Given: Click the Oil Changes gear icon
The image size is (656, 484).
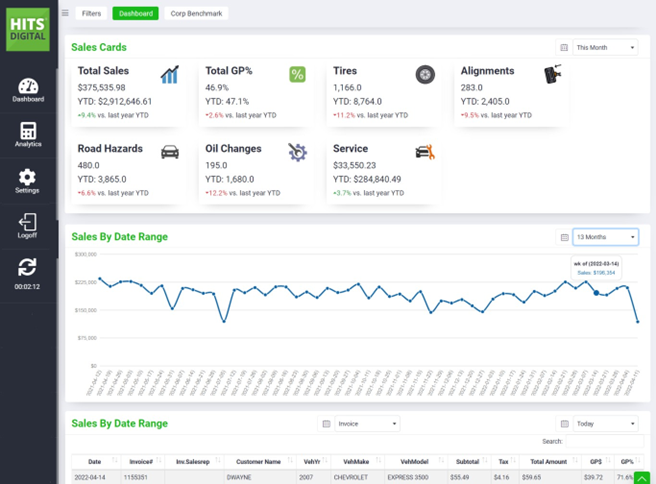Looking at the screenshot, I should pyautogui.click(x=297, y=152).
